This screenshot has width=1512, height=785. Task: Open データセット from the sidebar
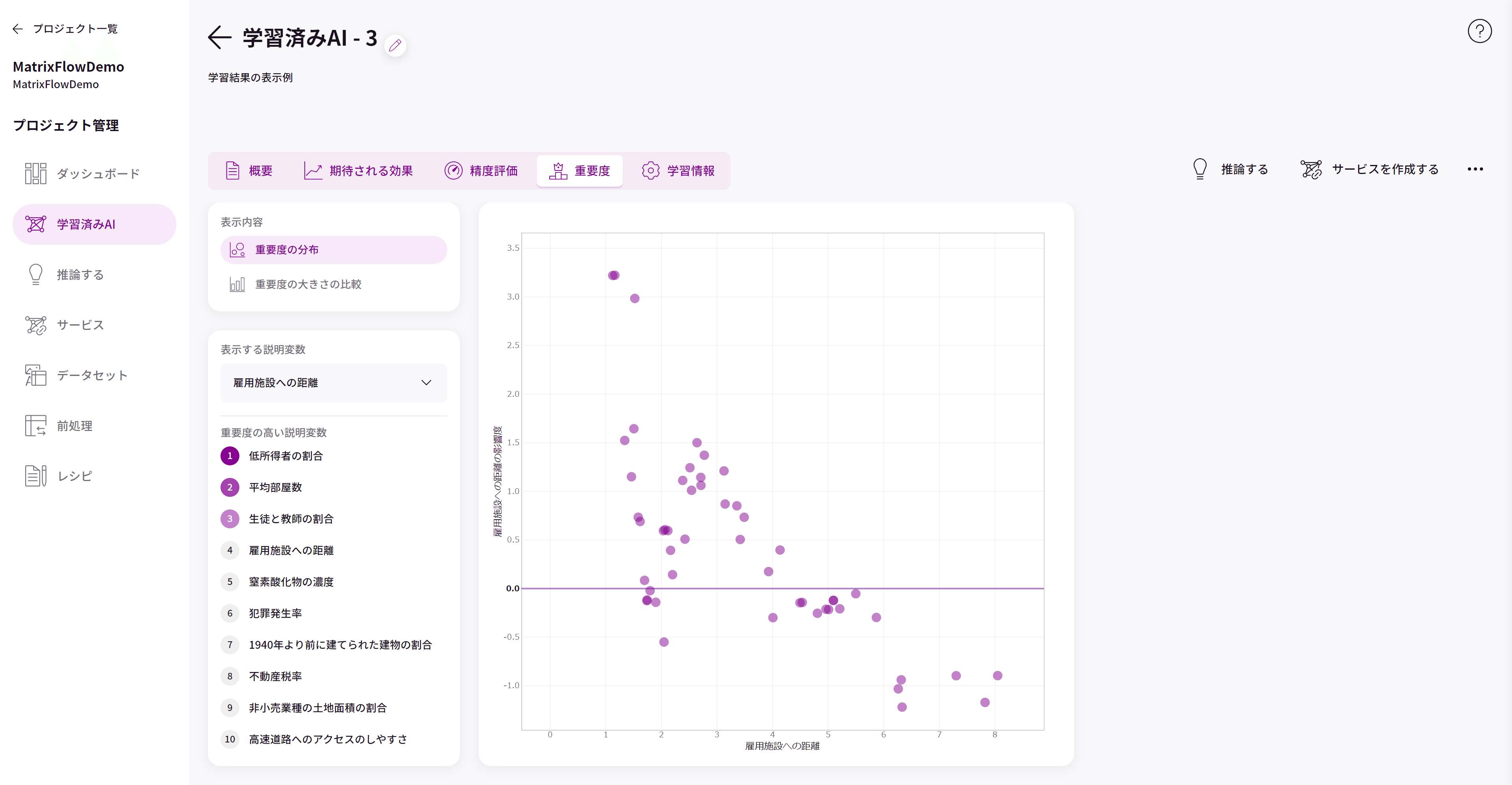pos(92,376)
